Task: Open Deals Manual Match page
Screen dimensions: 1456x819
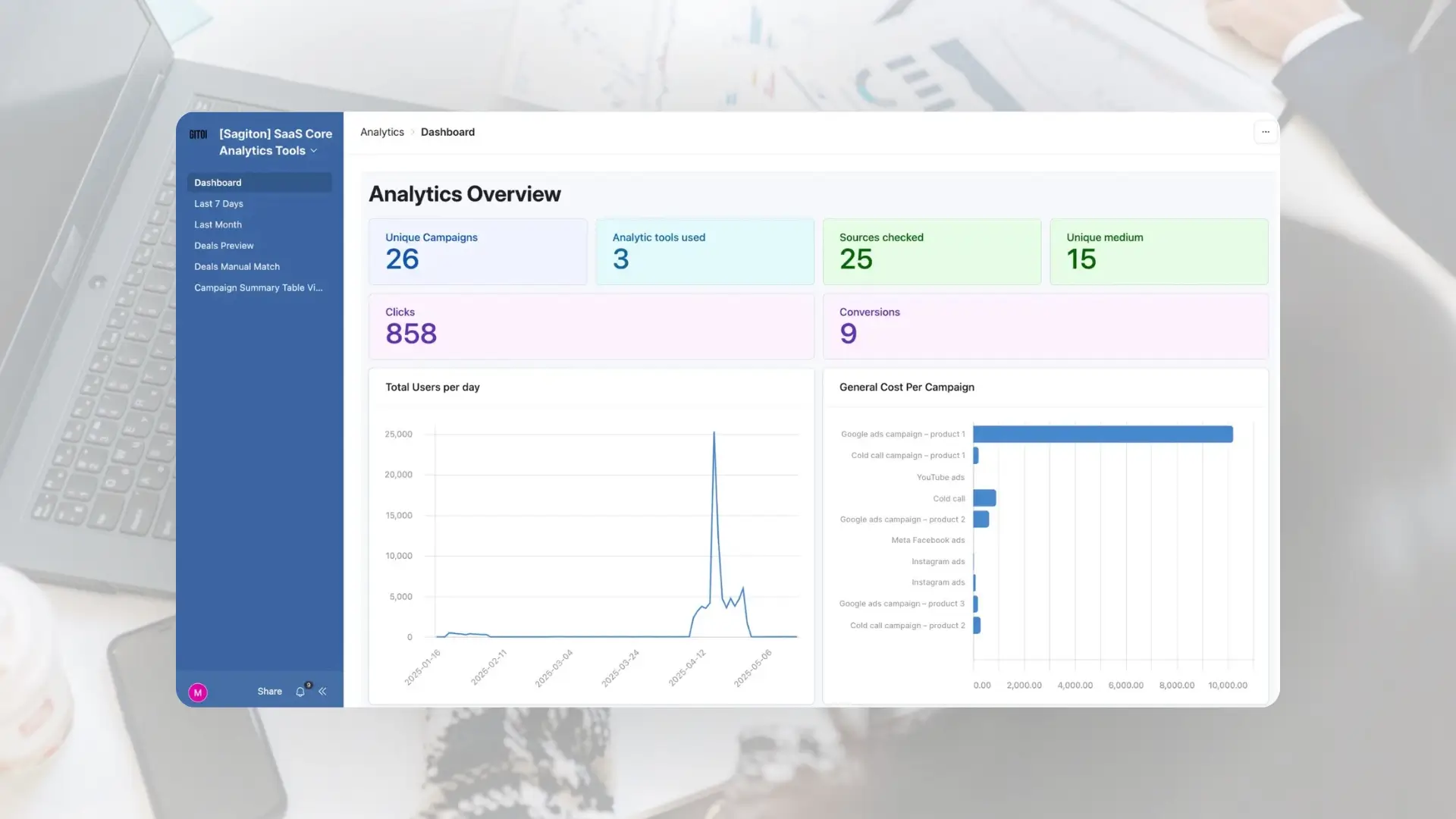Action: 237,267
